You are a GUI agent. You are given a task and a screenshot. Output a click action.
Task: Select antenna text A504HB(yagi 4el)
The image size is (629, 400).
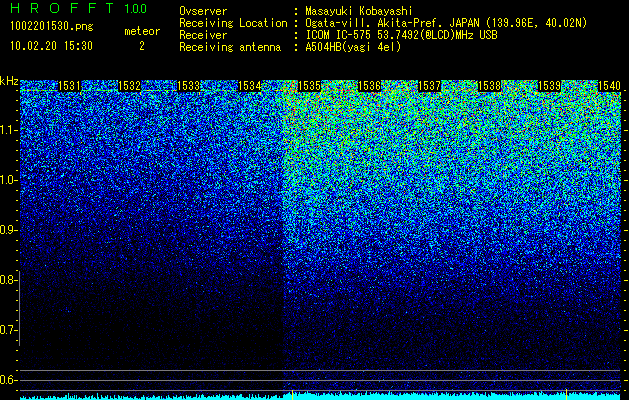pyautogui.click(x=353, y=47)
